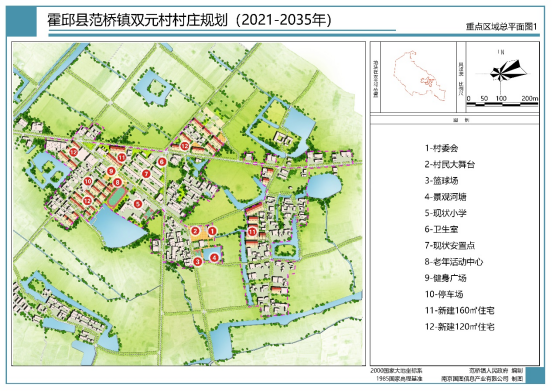Select legend entry 5-现状小学
554x392 pixels.
445,213
